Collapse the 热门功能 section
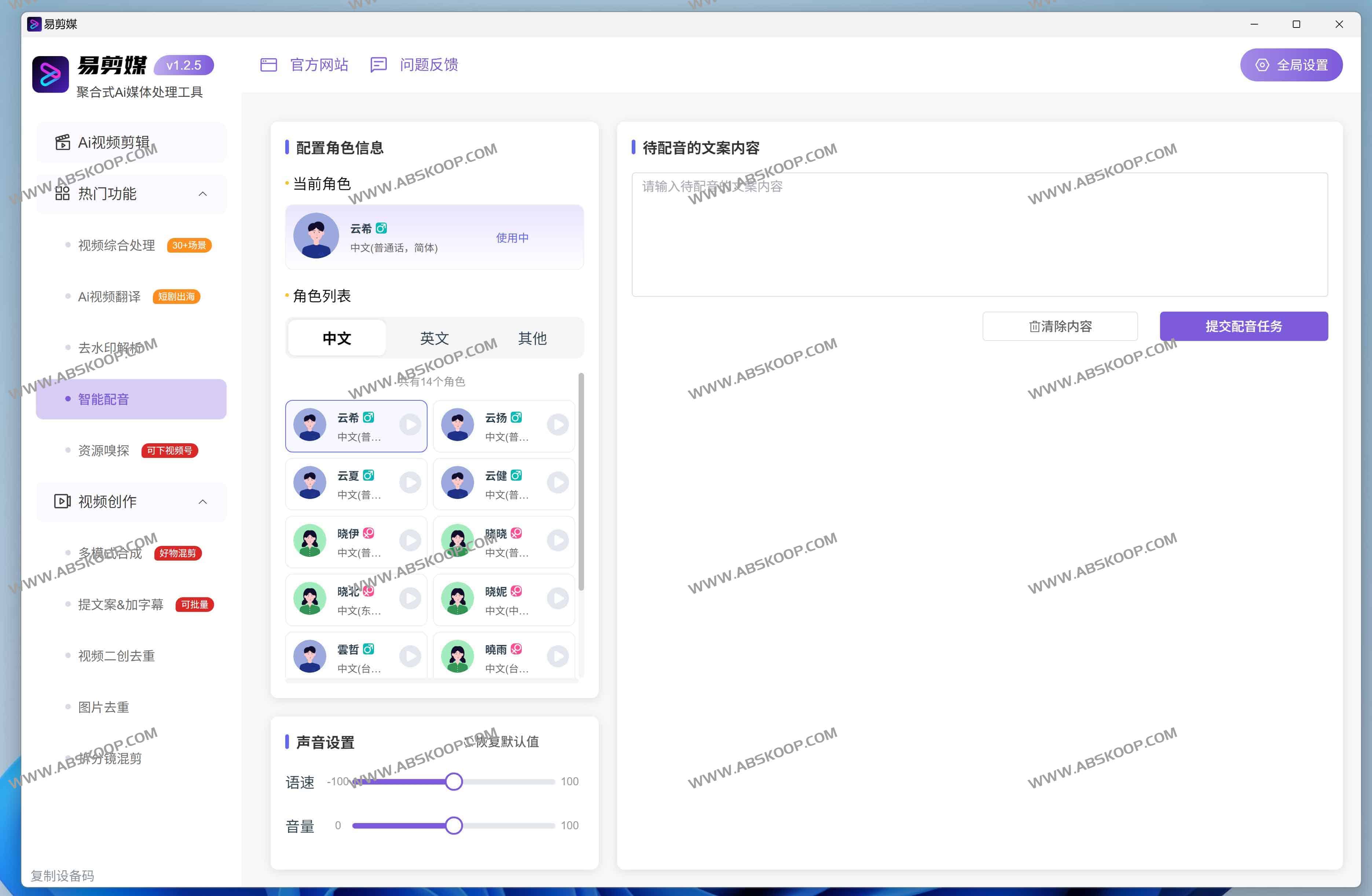 click(x=202, y=194)
